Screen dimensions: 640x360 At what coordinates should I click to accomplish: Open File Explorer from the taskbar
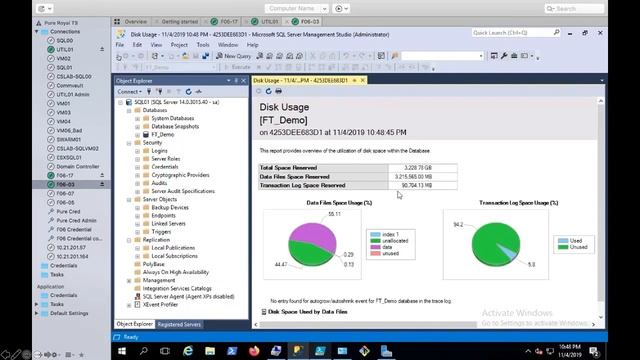point(210,351)
